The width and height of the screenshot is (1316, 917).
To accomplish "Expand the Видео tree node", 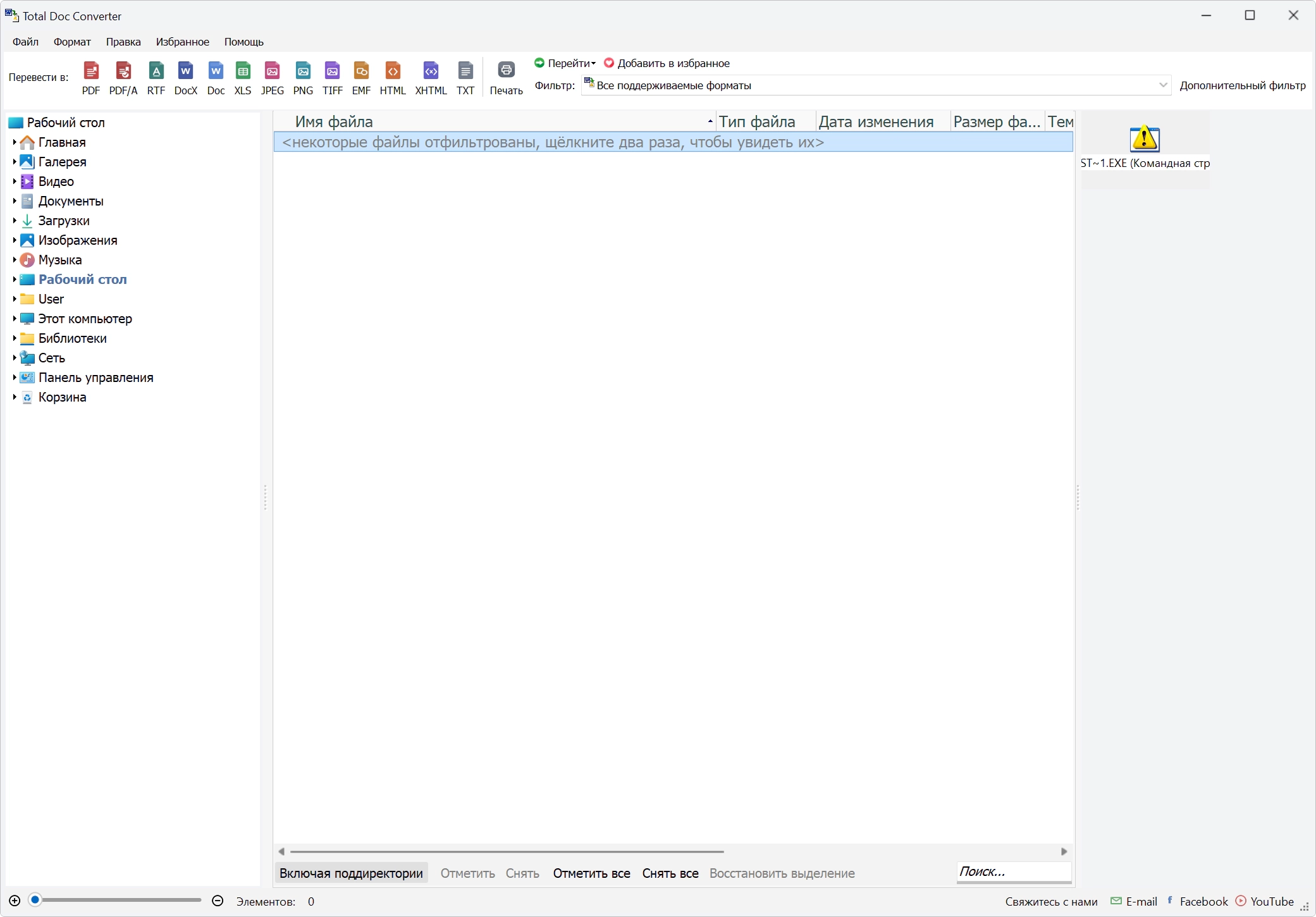I will (x=15, y=182).
